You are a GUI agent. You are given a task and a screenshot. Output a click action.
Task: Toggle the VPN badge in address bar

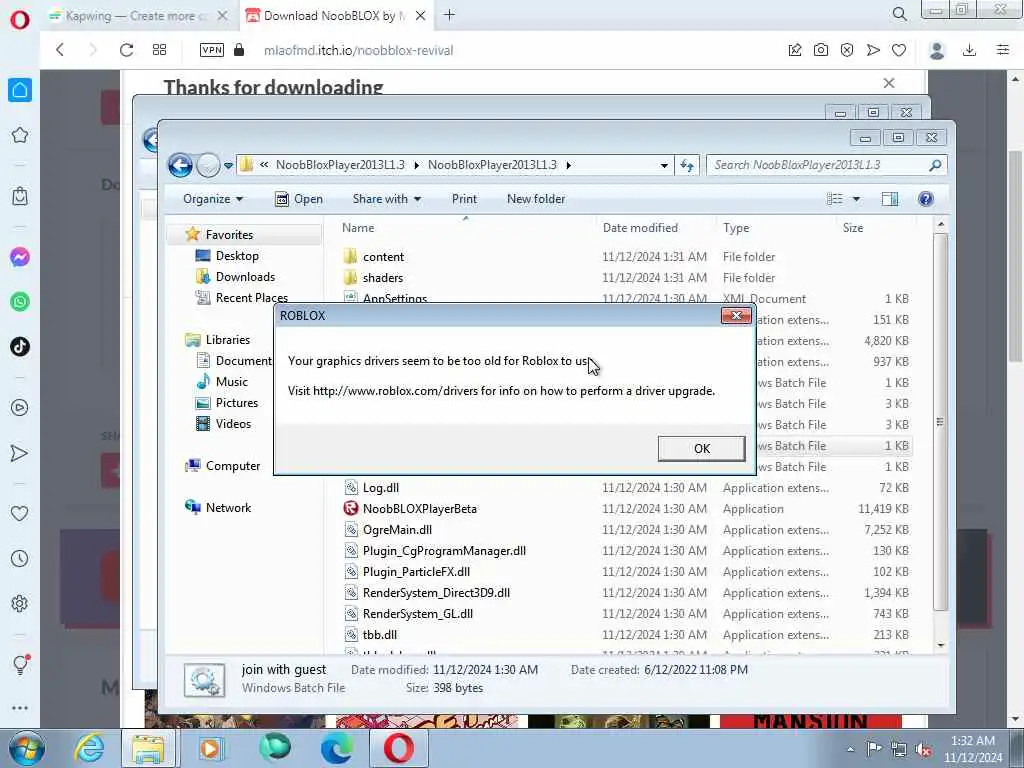coord(212,50)
